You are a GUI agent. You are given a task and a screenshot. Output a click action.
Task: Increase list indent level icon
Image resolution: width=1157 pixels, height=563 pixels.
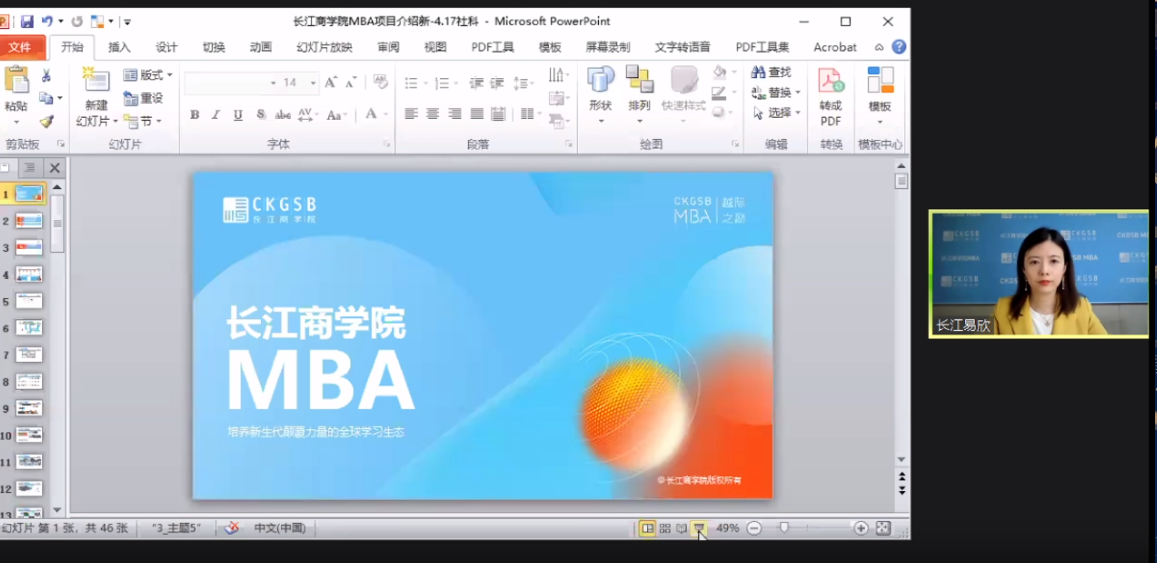click(497, 83)
